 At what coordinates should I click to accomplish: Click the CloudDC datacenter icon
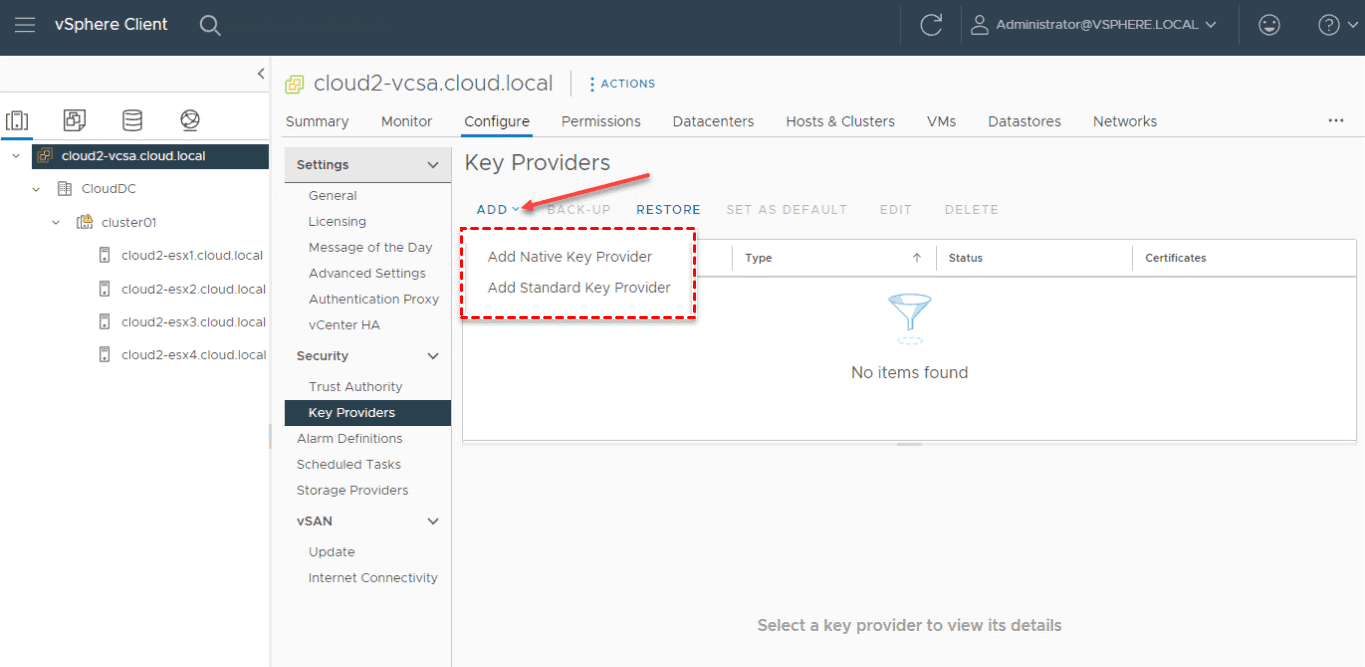point(65,189)
